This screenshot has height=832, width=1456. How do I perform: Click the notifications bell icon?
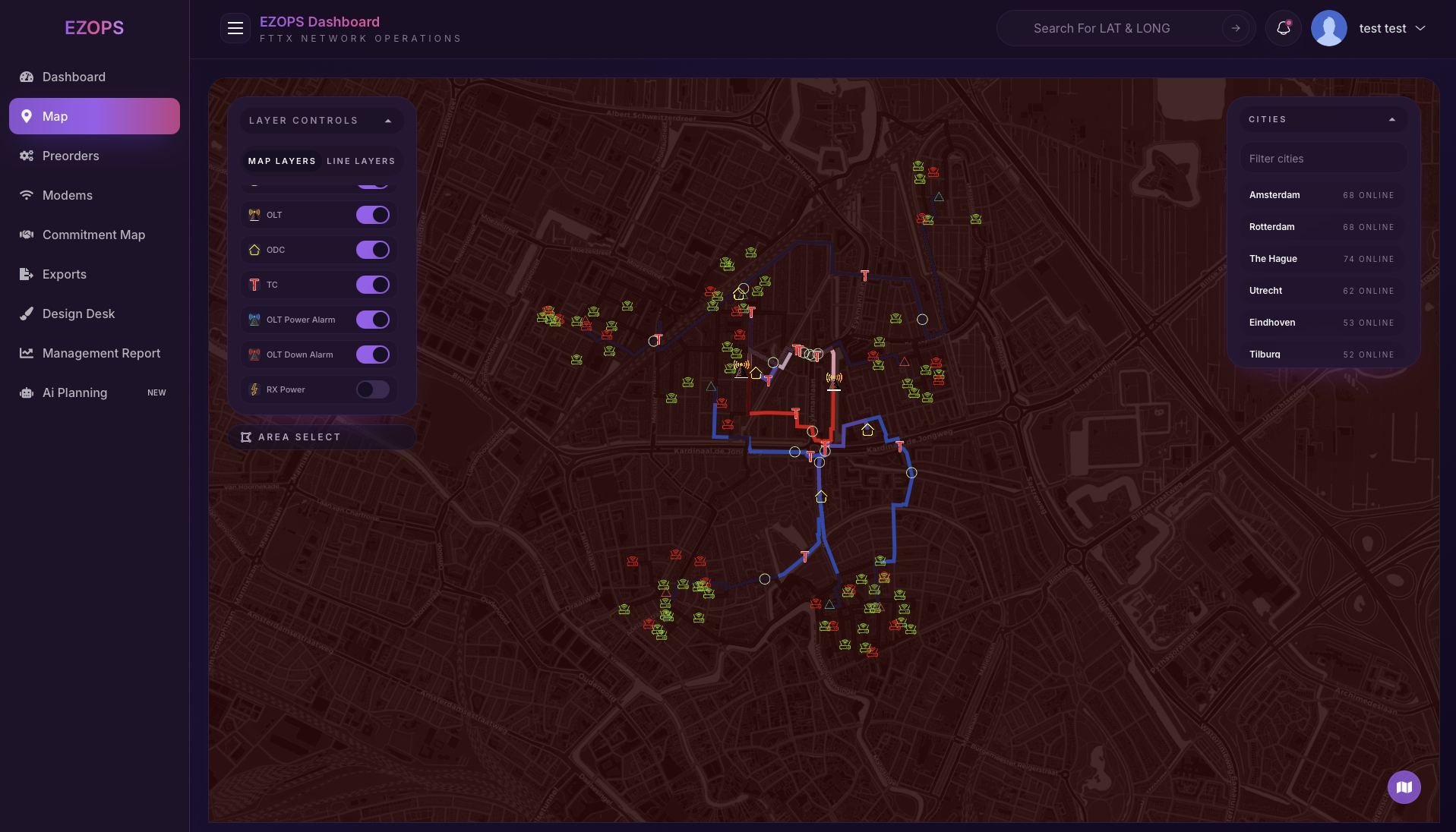(1283, 28)
